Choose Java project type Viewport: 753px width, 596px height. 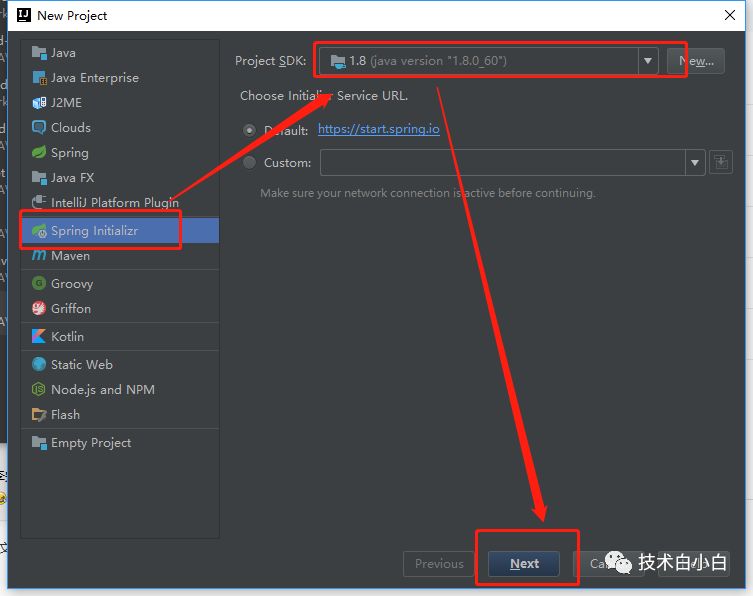[x=120, y=52]
